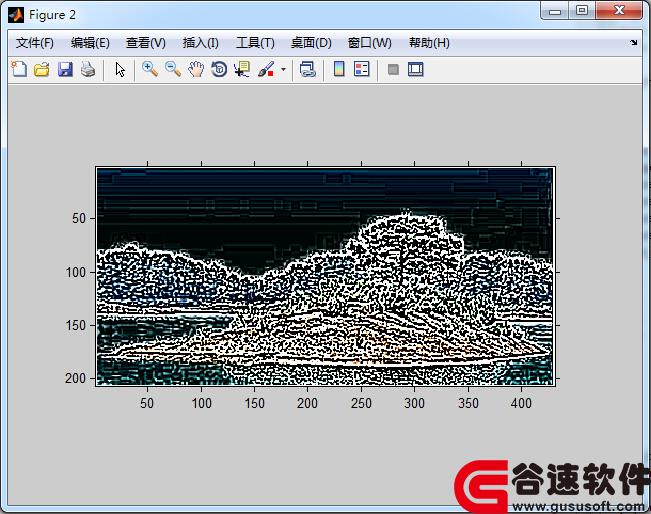This screenshot has width=651, height=514.
Task: Click the Show Plot Tools icon
Action: click(x=416, y=69)
